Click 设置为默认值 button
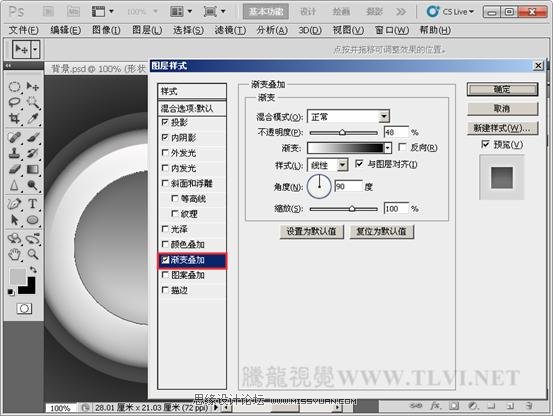The image size is (553, 416). [311, 232]
